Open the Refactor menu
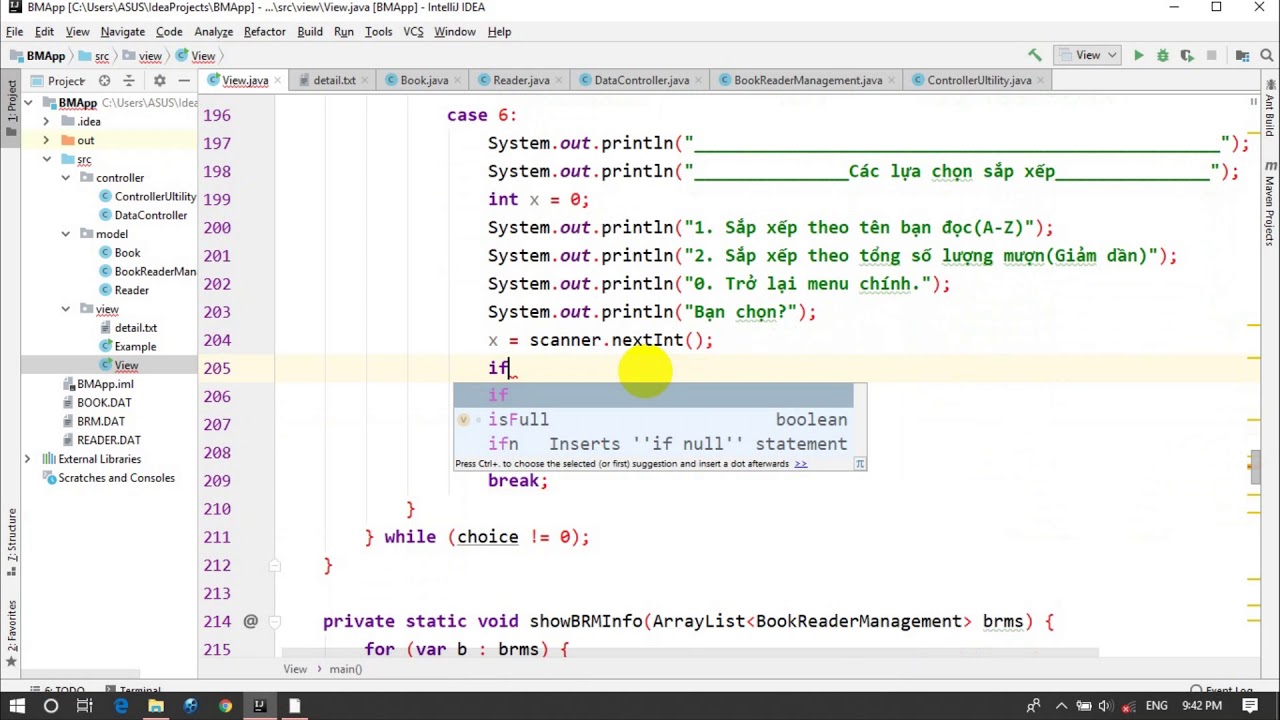Screen dimensions: 1280x720 click(x=265, y=31)
